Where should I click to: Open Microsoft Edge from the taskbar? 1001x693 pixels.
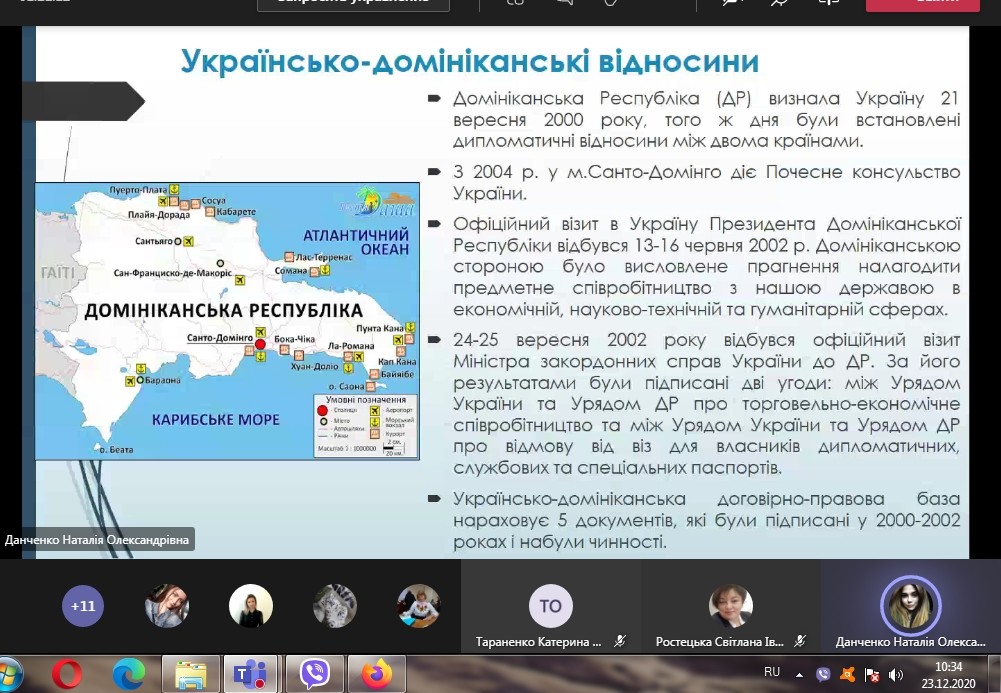128,674
